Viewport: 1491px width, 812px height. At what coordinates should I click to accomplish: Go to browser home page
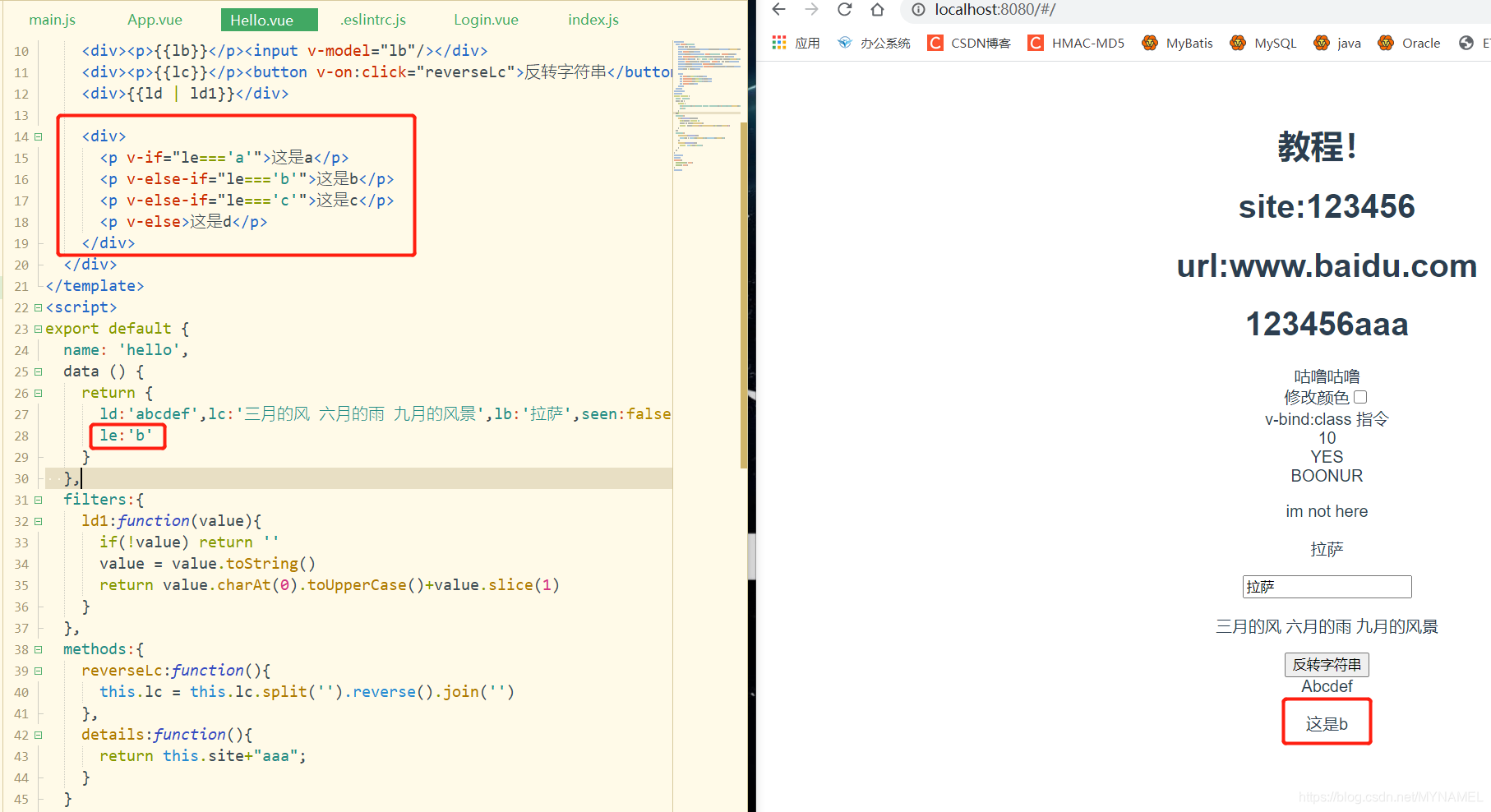click(877, 10)
